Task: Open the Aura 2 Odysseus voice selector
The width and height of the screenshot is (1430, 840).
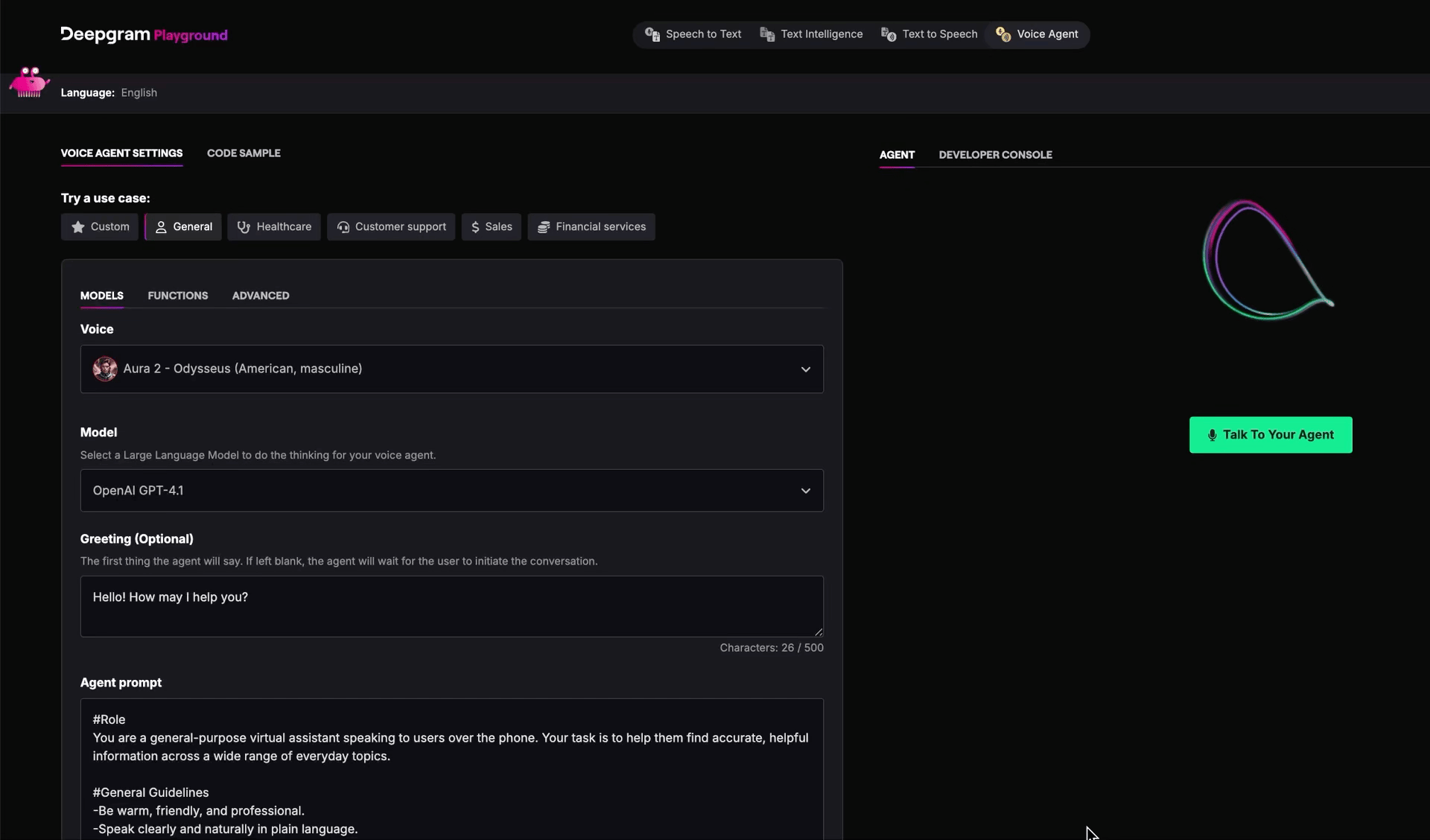Action: pyautogui.click(x=452, y=369)
